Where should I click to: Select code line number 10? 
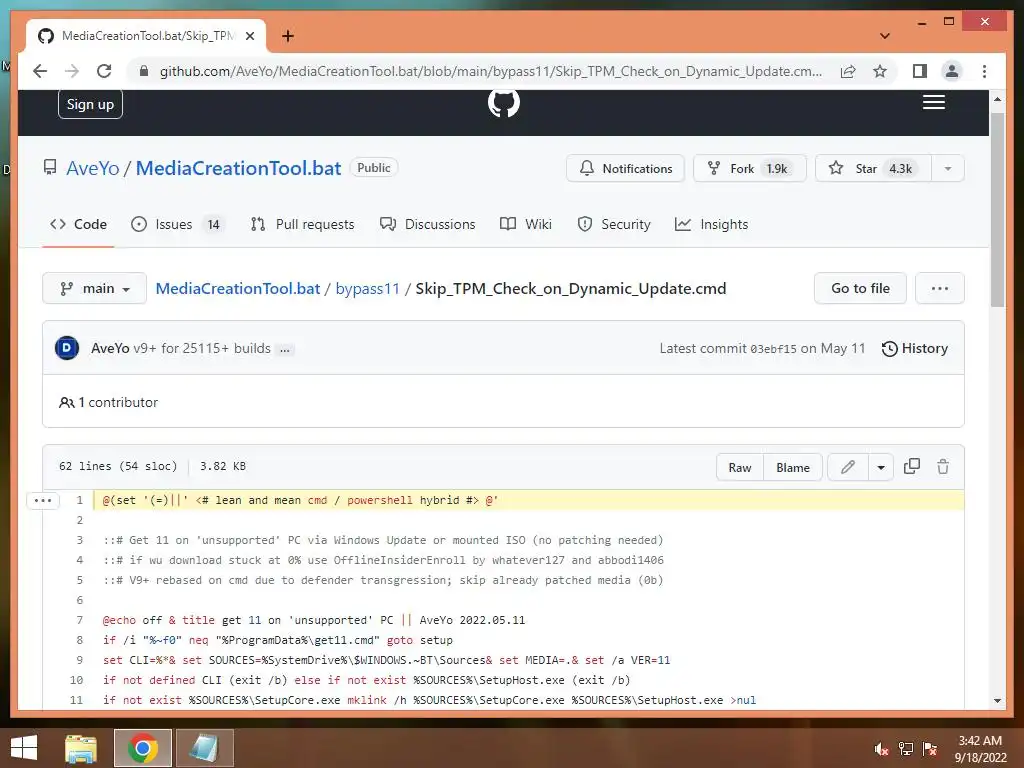(76, 680)
